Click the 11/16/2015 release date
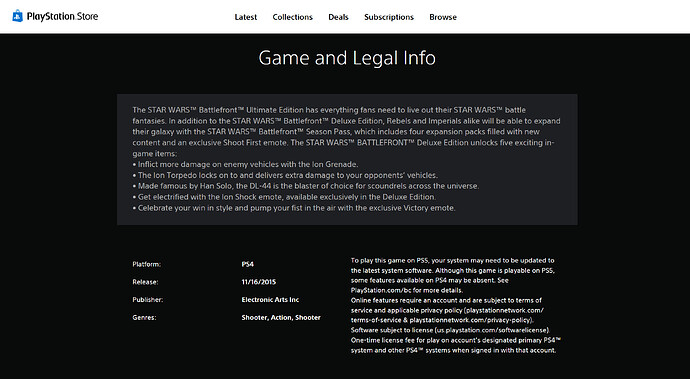 [259, 282]
